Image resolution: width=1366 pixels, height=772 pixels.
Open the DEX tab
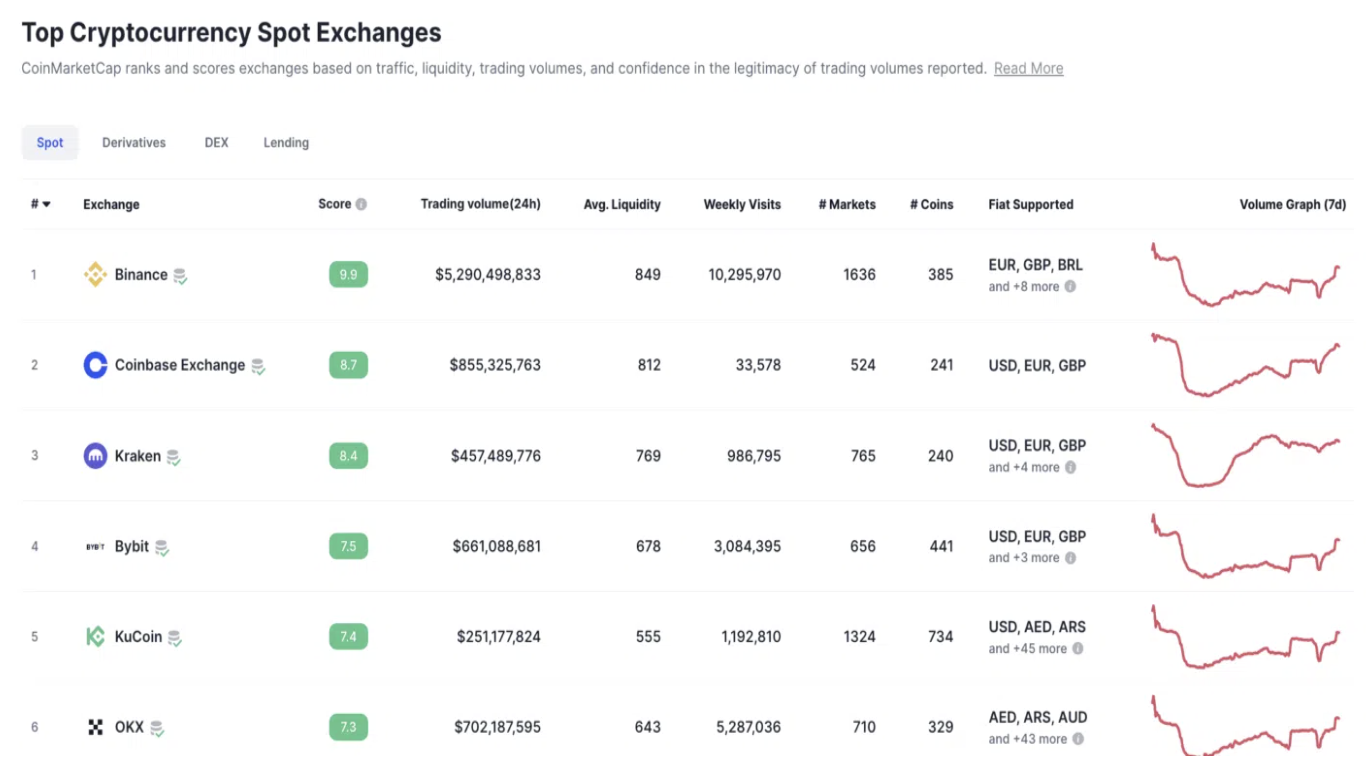[216, 143]
